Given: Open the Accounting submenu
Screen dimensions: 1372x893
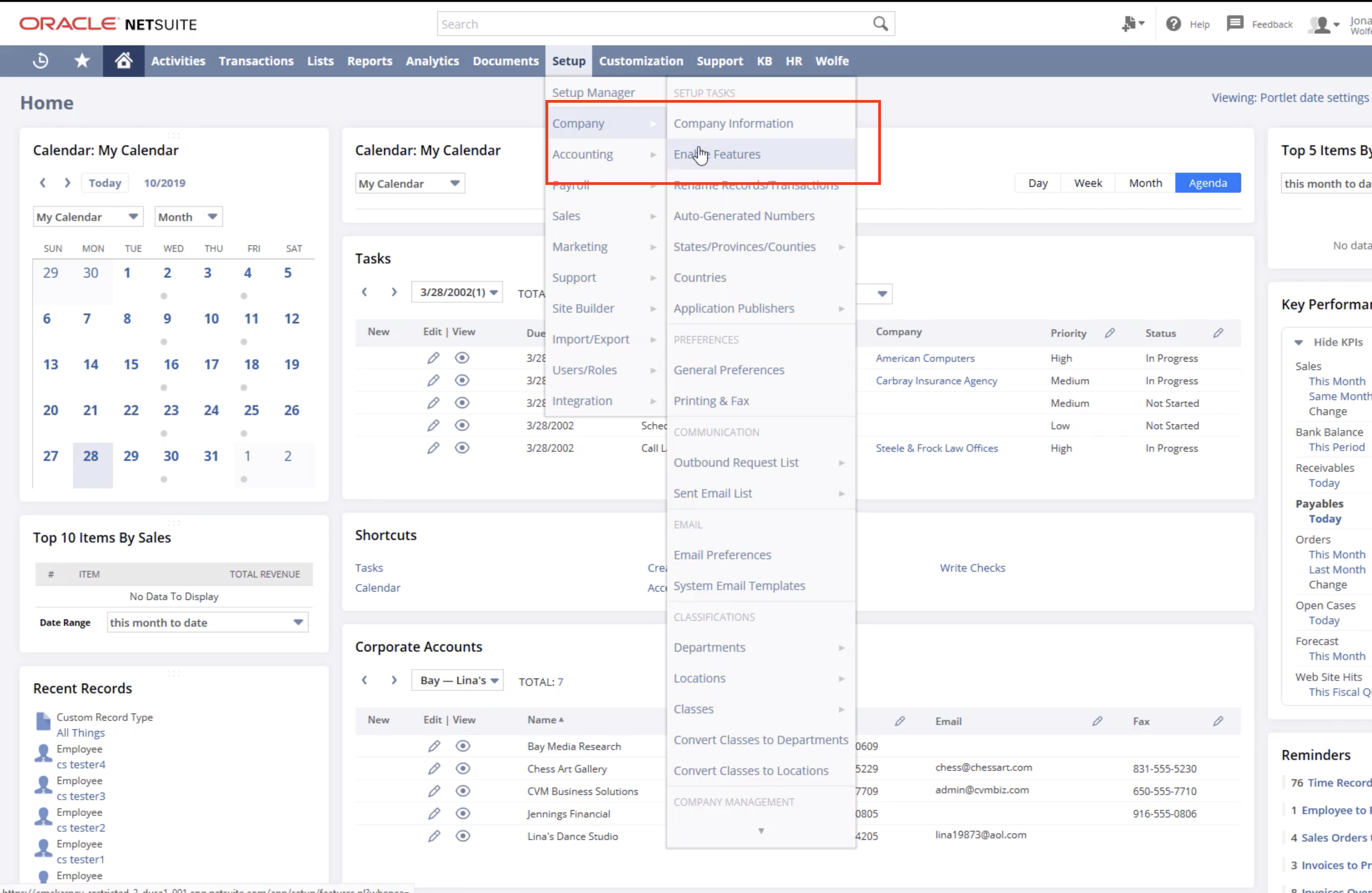Looking at the screenshot, I should click(605, 154).
